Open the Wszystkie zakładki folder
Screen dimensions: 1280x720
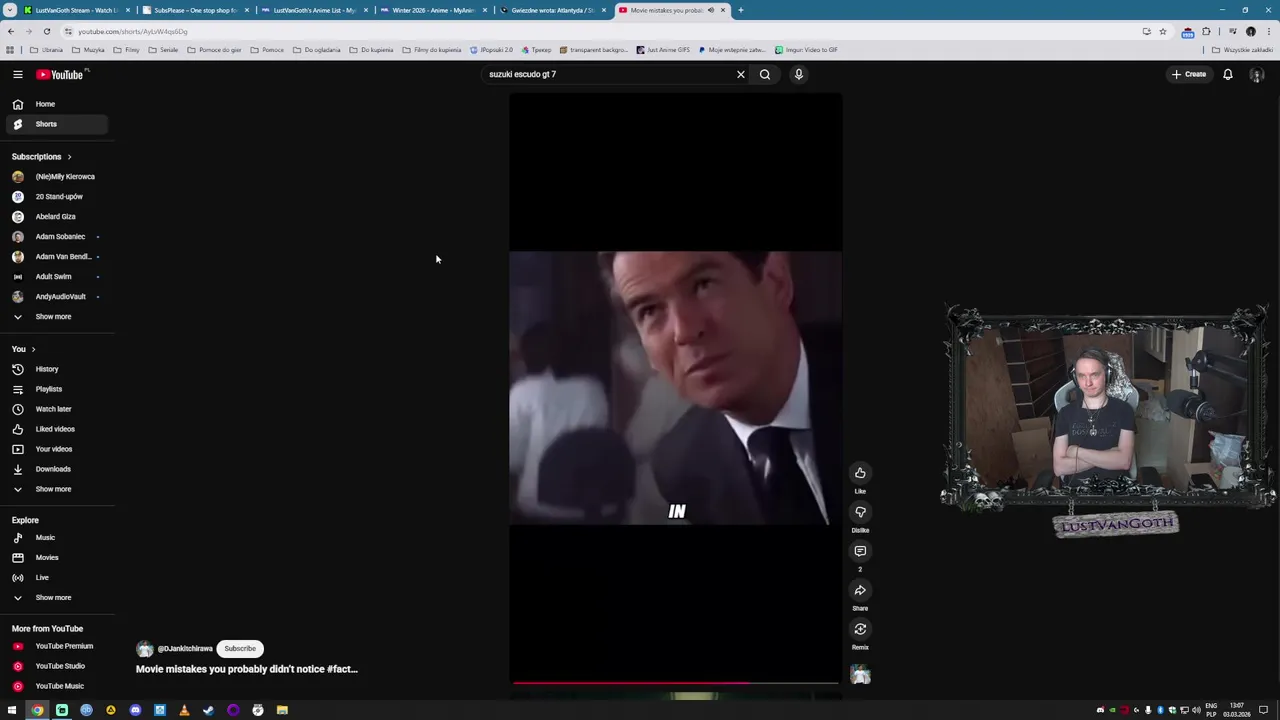[x=1244, y=49]
